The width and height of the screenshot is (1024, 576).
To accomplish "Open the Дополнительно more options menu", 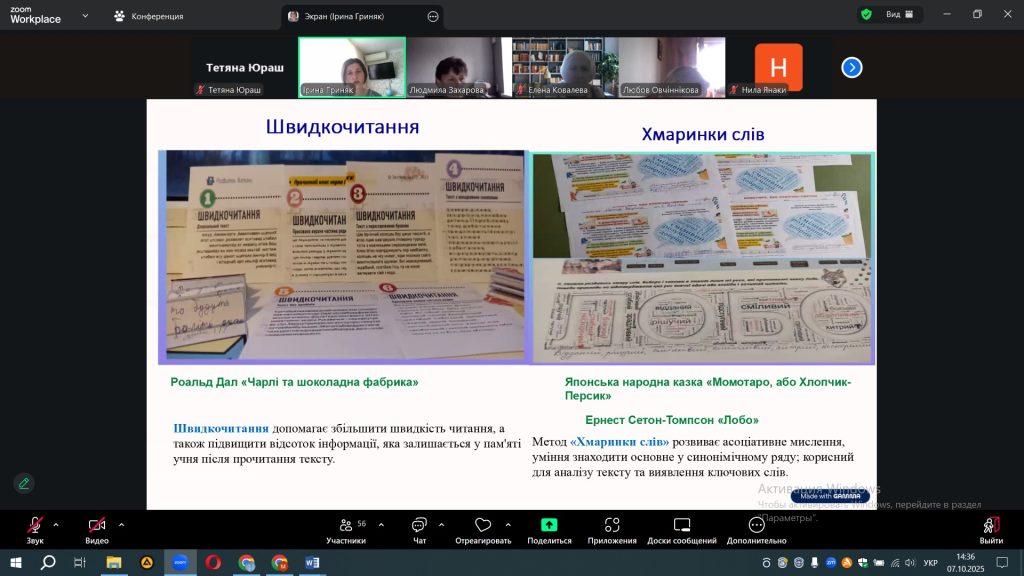I will point(756,529).
